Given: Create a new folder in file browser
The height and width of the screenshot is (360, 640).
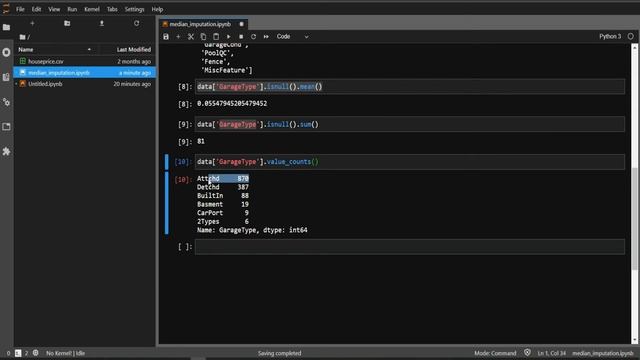Looking at the screenshot, I should coord(67,24).
